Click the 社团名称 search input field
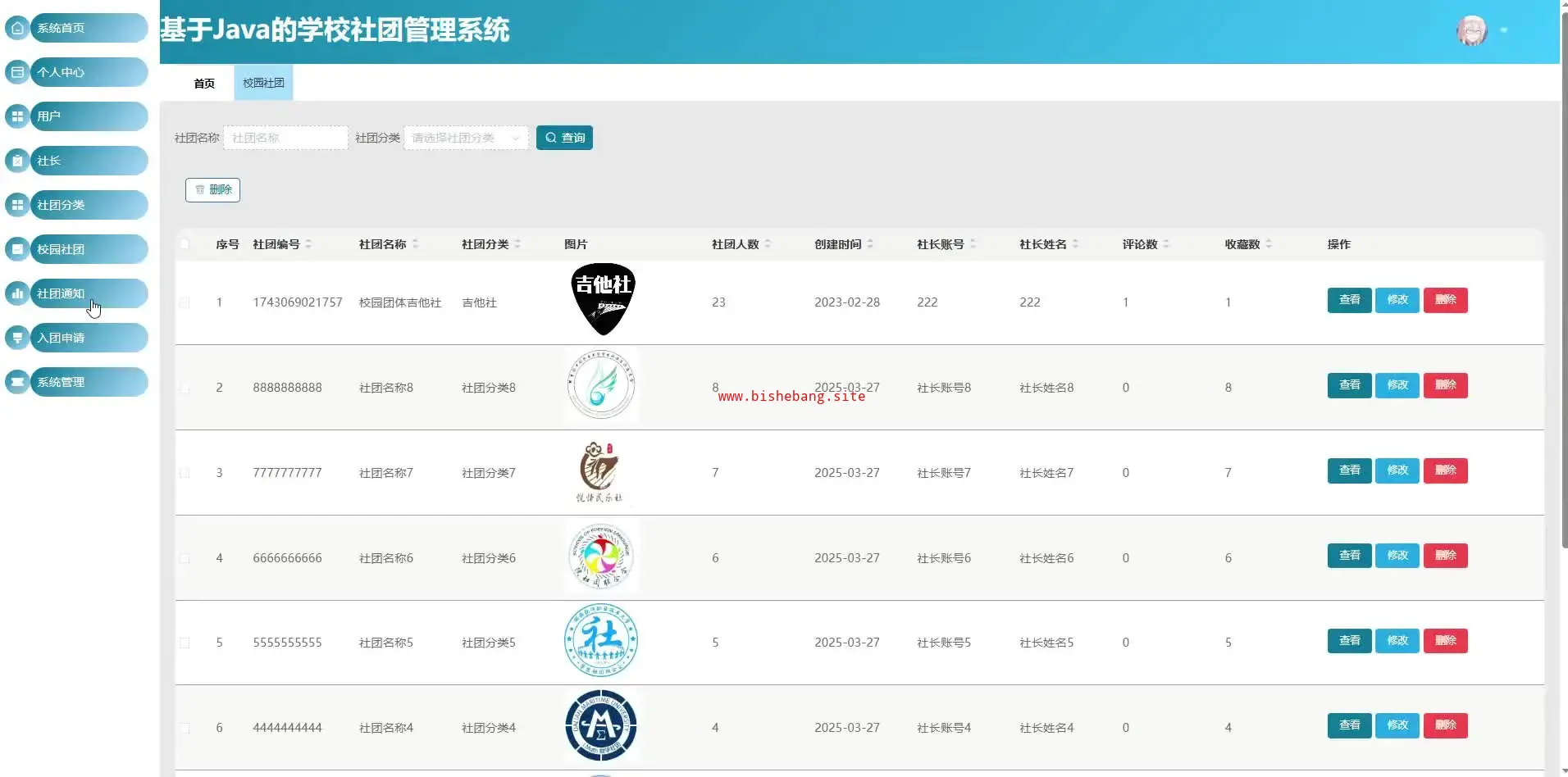This screenshot has height=777, width=1568. click(285, 138)
